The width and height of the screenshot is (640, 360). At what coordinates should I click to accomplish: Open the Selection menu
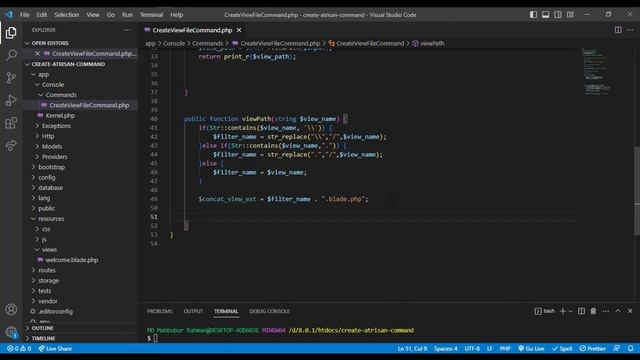(67, 15)
